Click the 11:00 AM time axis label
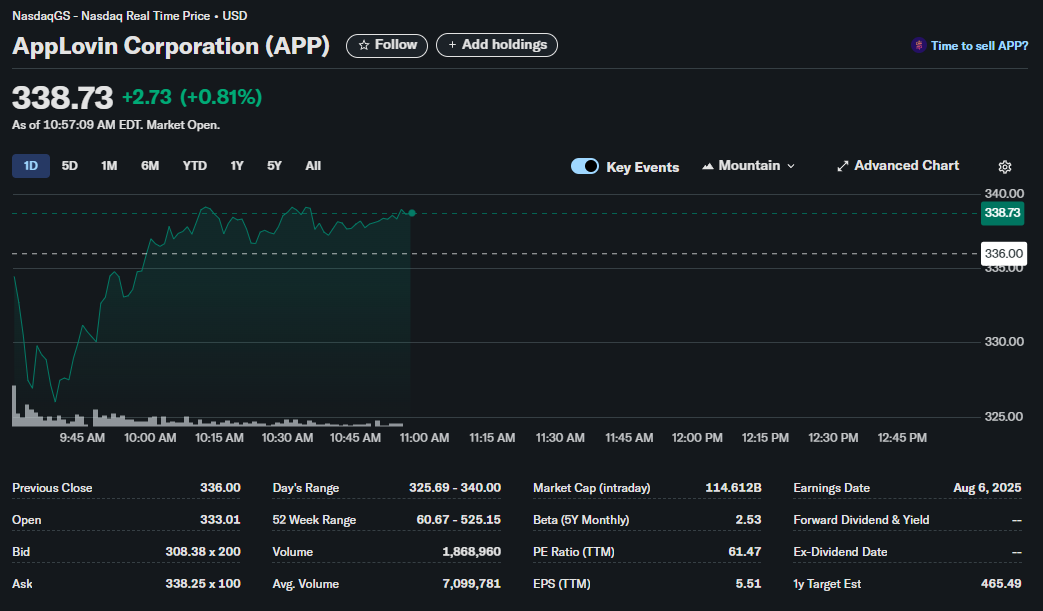This screenshot has height=611, width=1043. pos(424,437)
